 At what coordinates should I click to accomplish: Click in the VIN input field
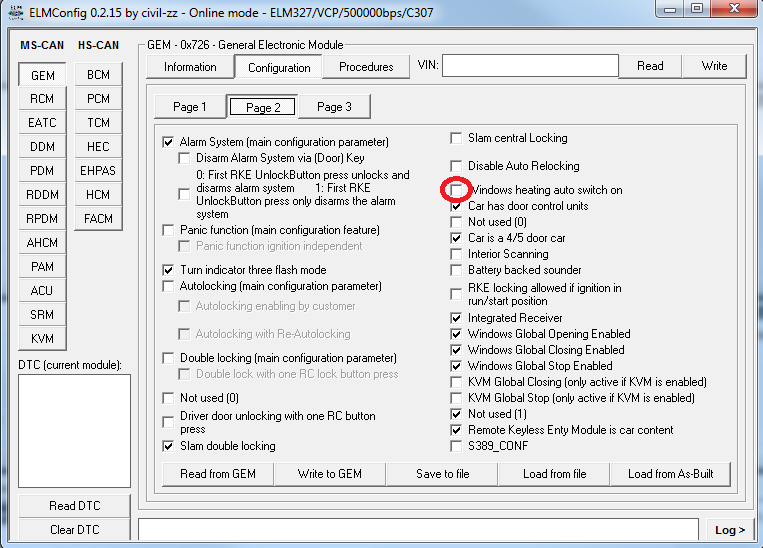point(530,66)
